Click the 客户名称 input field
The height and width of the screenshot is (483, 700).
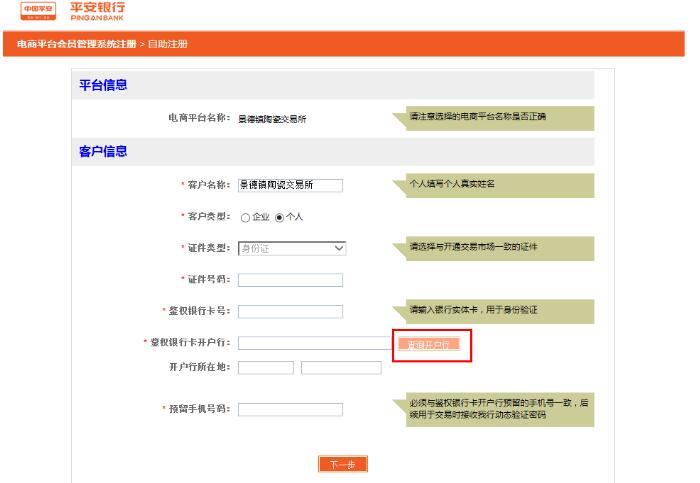290,185
